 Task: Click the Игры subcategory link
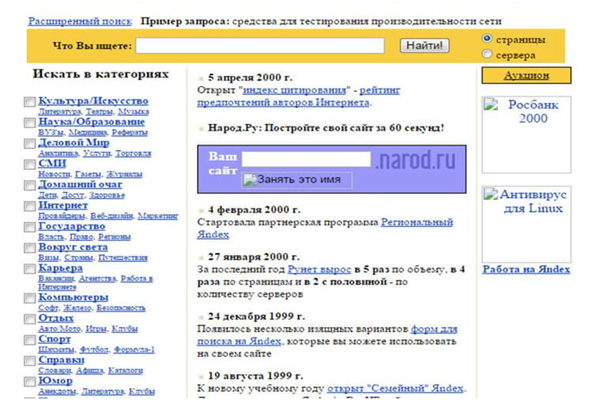tap(96, 329)
